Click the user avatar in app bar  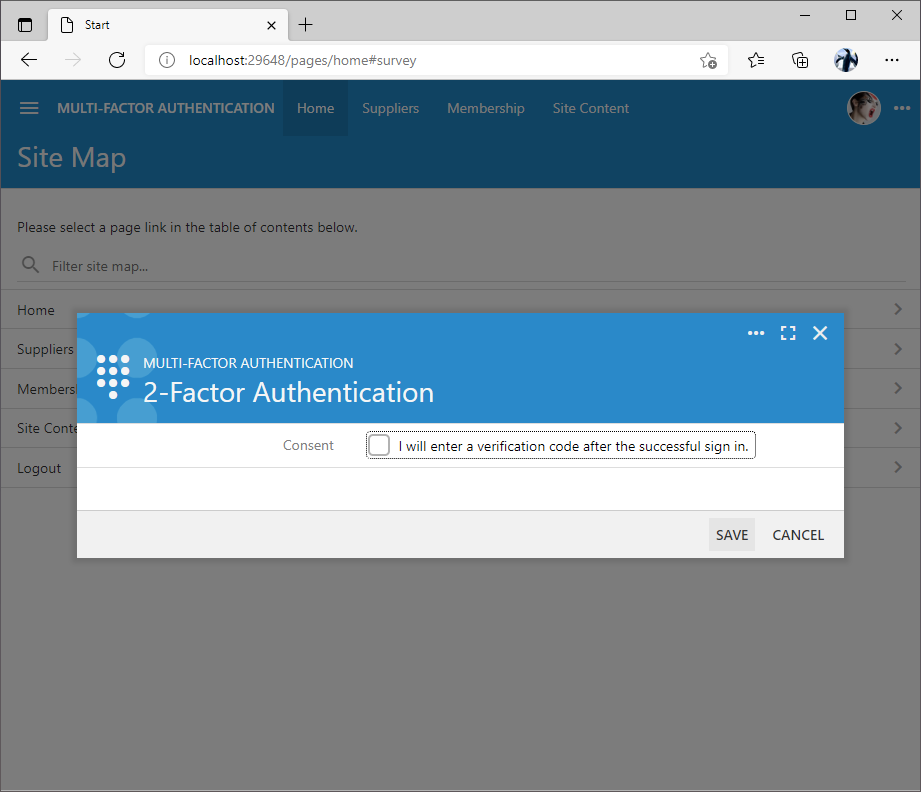(863, 108)
